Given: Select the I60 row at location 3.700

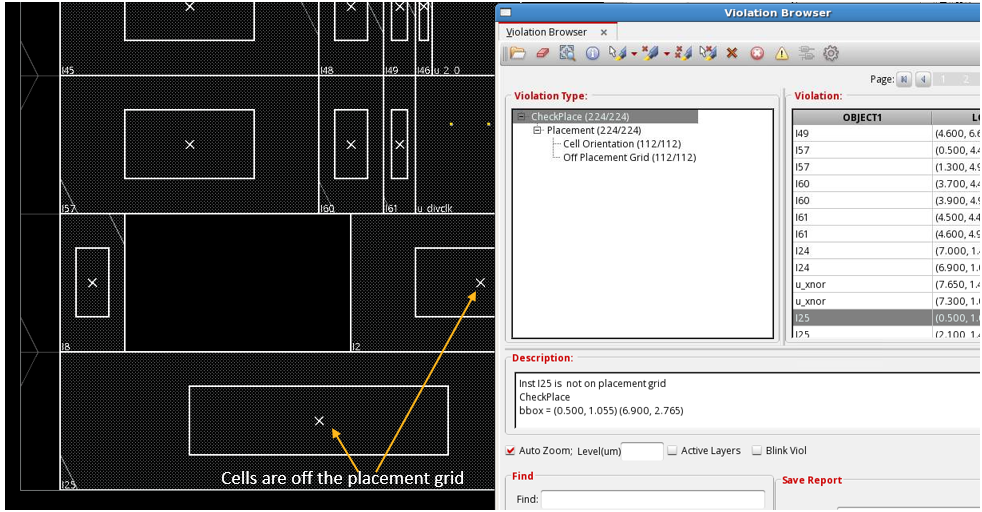Looking at the screenshot, I should [886, 184].
